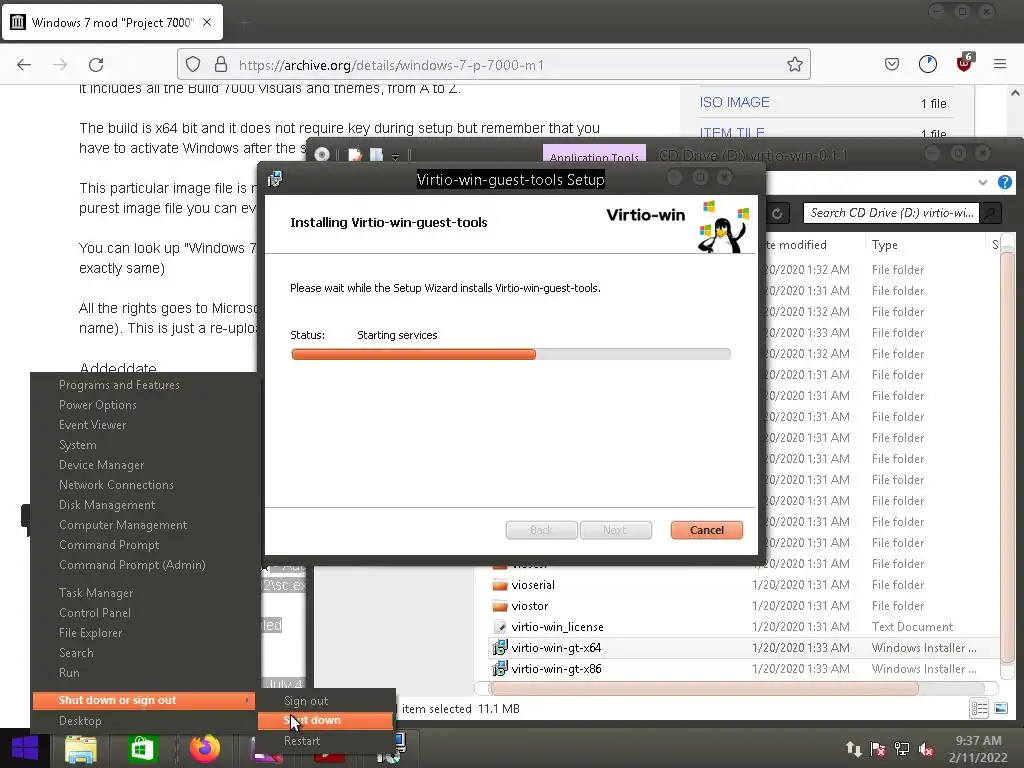Launch File Explorer from the taskbar

click(81, 748)
